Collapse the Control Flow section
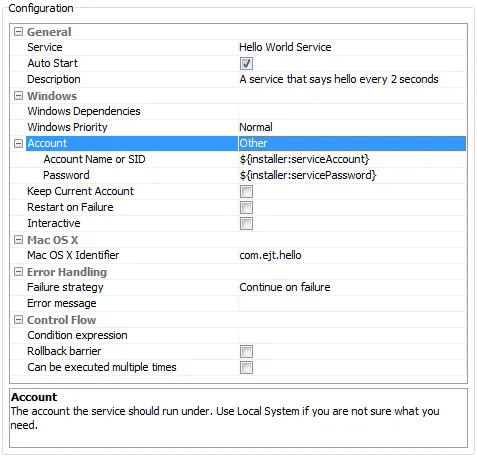 [18, 320]
